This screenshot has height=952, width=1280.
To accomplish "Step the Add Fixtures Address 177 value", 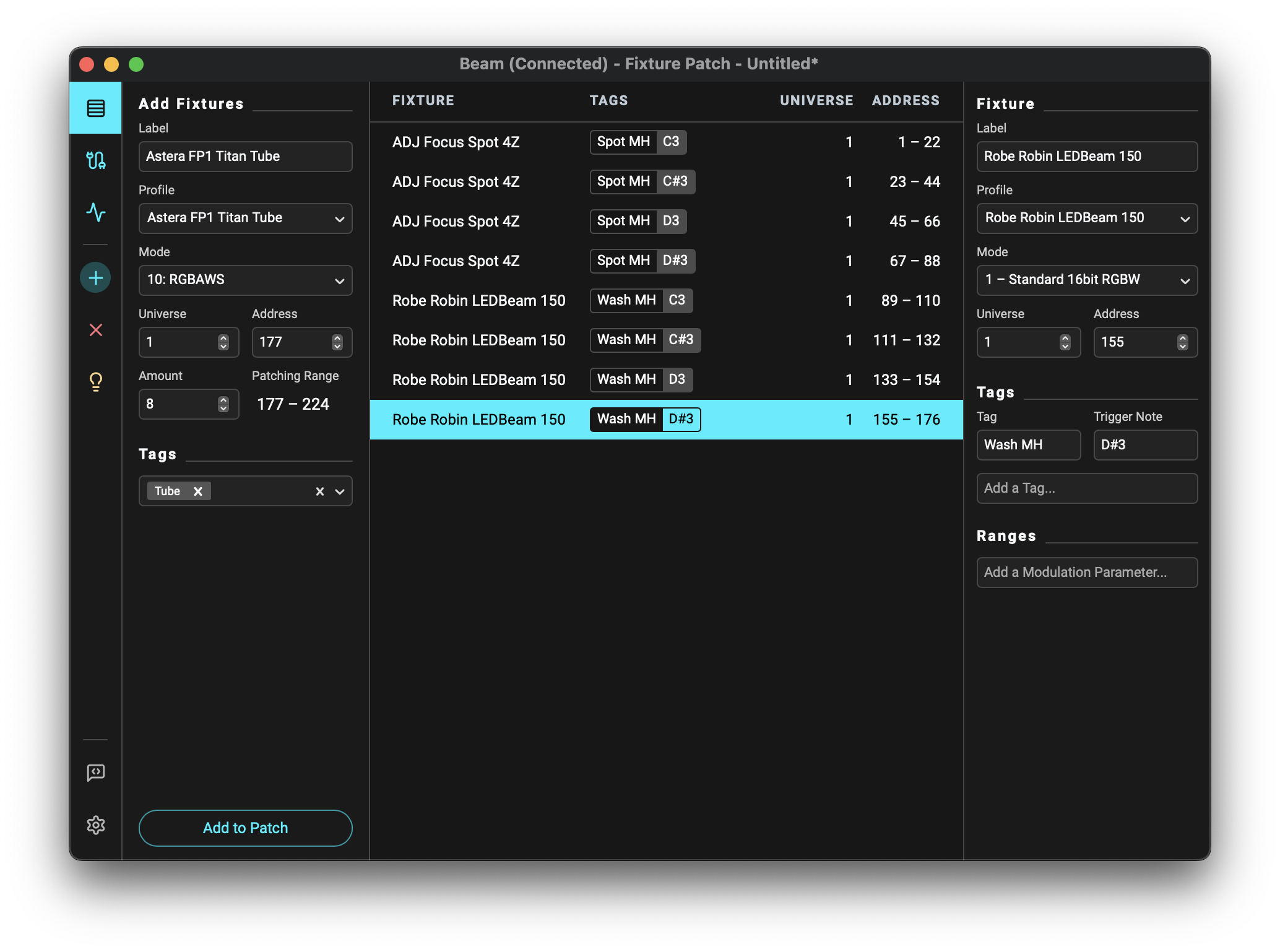I will [337, 342].
